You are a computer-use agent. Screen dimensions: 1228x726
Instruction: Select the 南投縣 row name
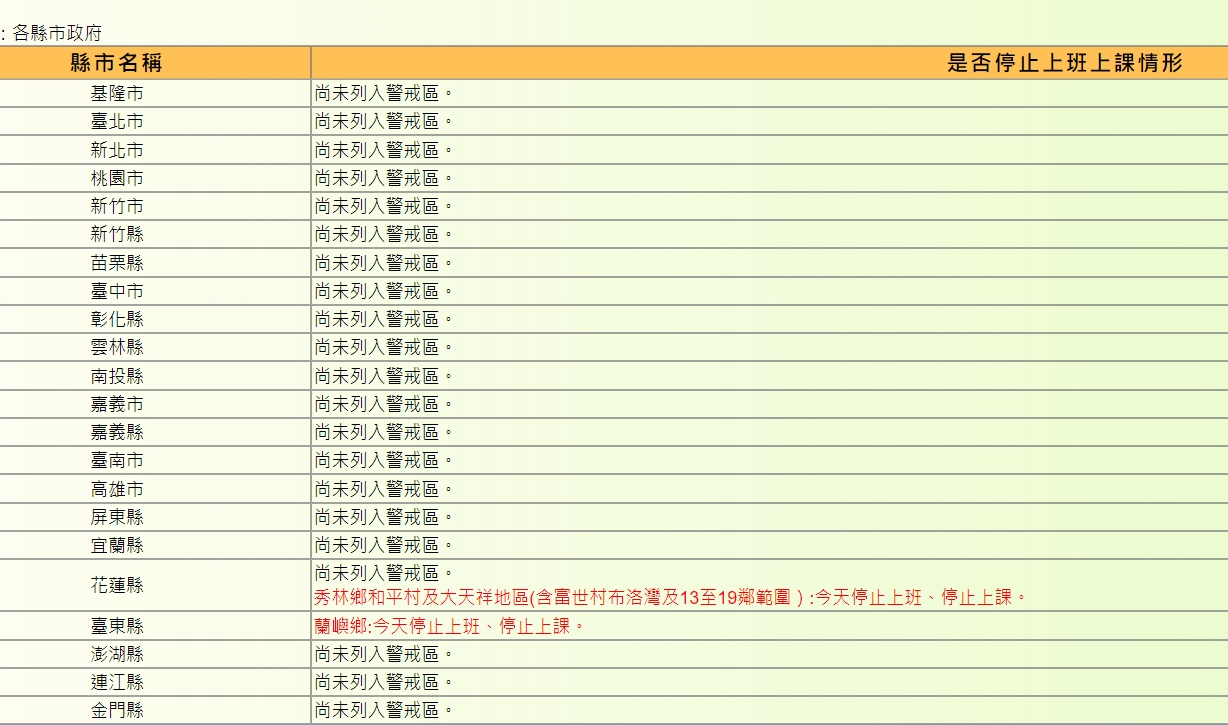(117, 376)
